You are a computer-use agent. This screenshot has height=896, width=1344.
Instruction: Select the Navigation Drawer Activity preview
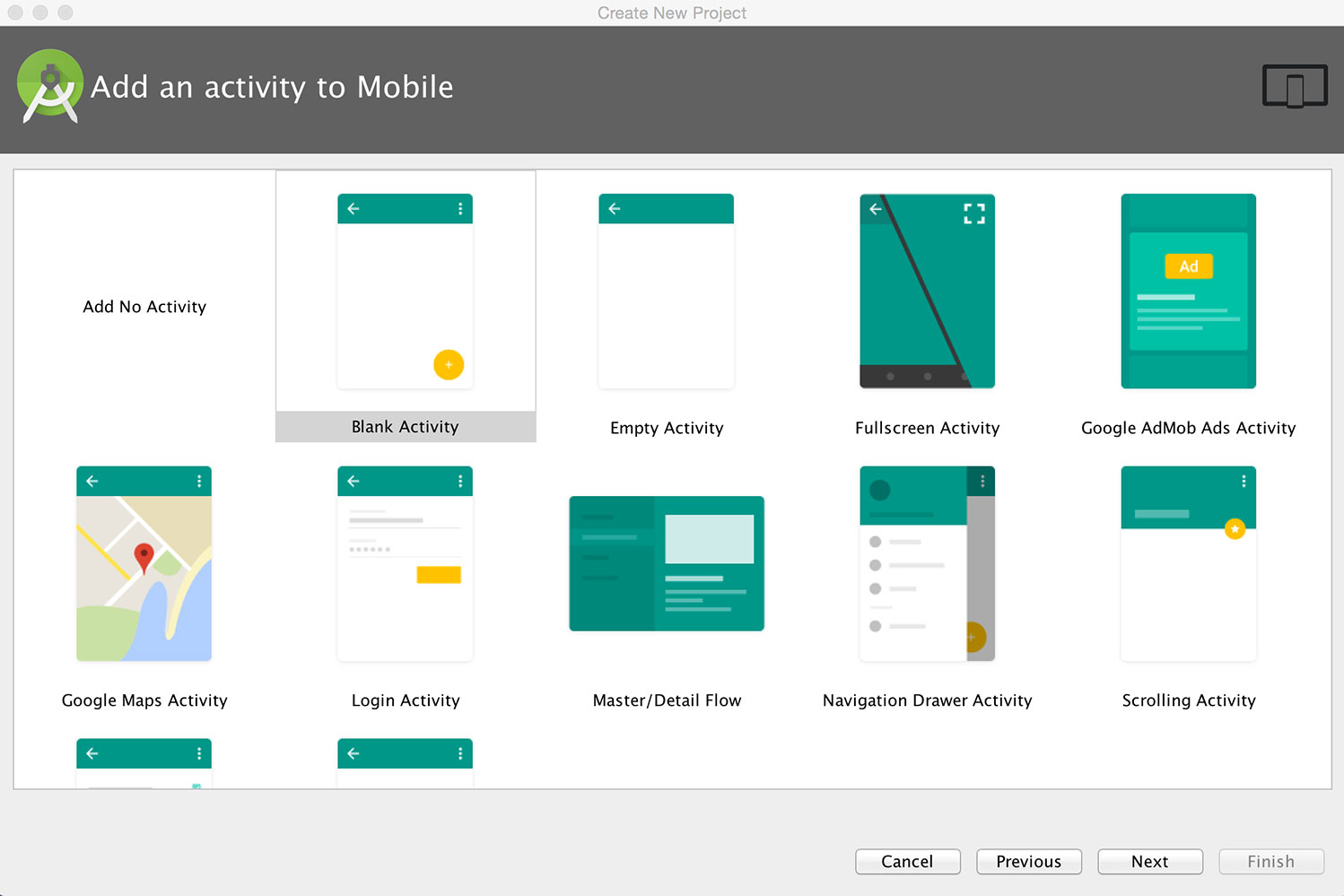click(x=927, y=564)
